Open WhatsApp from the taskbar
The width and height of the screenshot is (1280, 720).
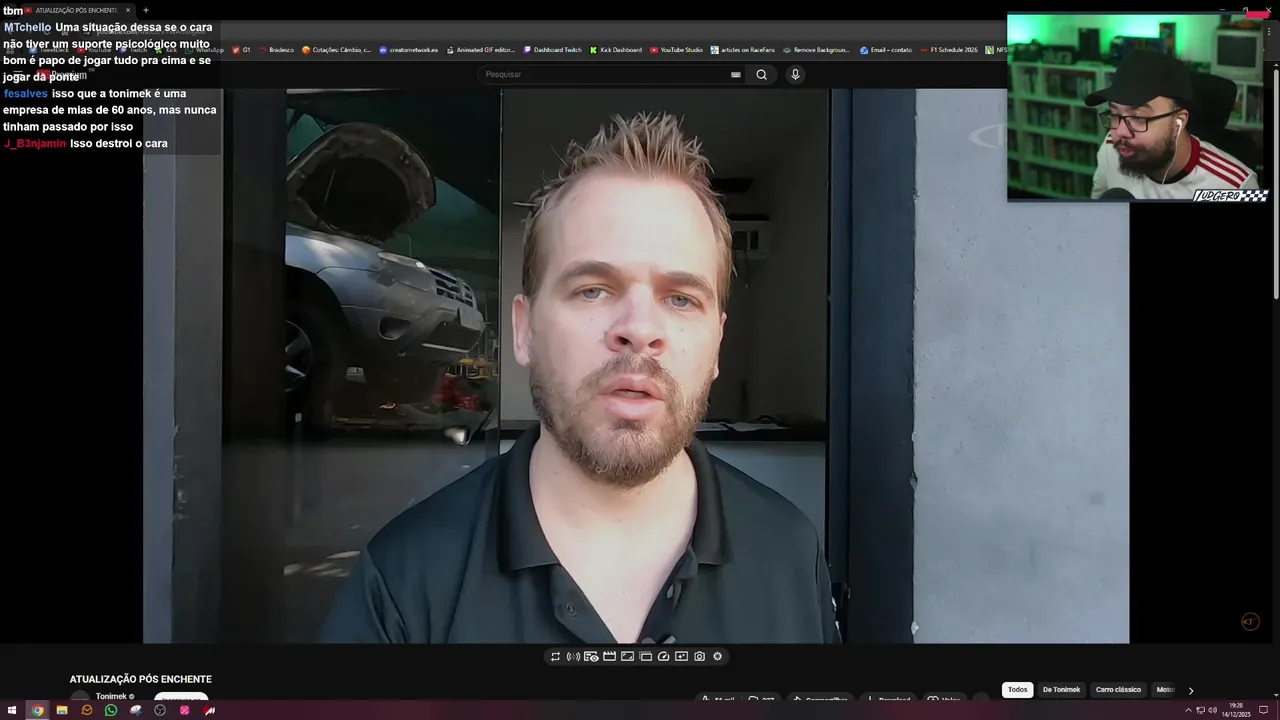(111, 710)
